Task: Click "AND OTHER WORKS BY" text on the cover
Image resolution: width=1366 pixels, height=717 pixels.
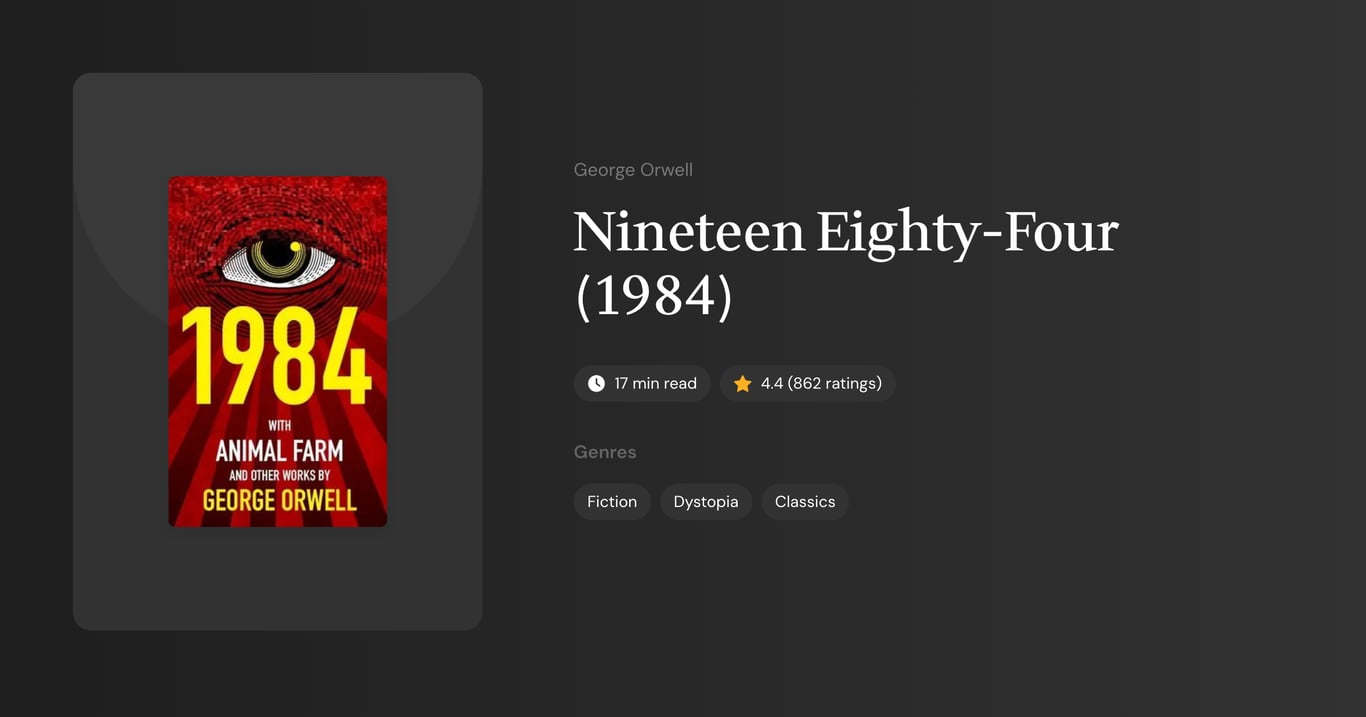Action: [278, 474]
